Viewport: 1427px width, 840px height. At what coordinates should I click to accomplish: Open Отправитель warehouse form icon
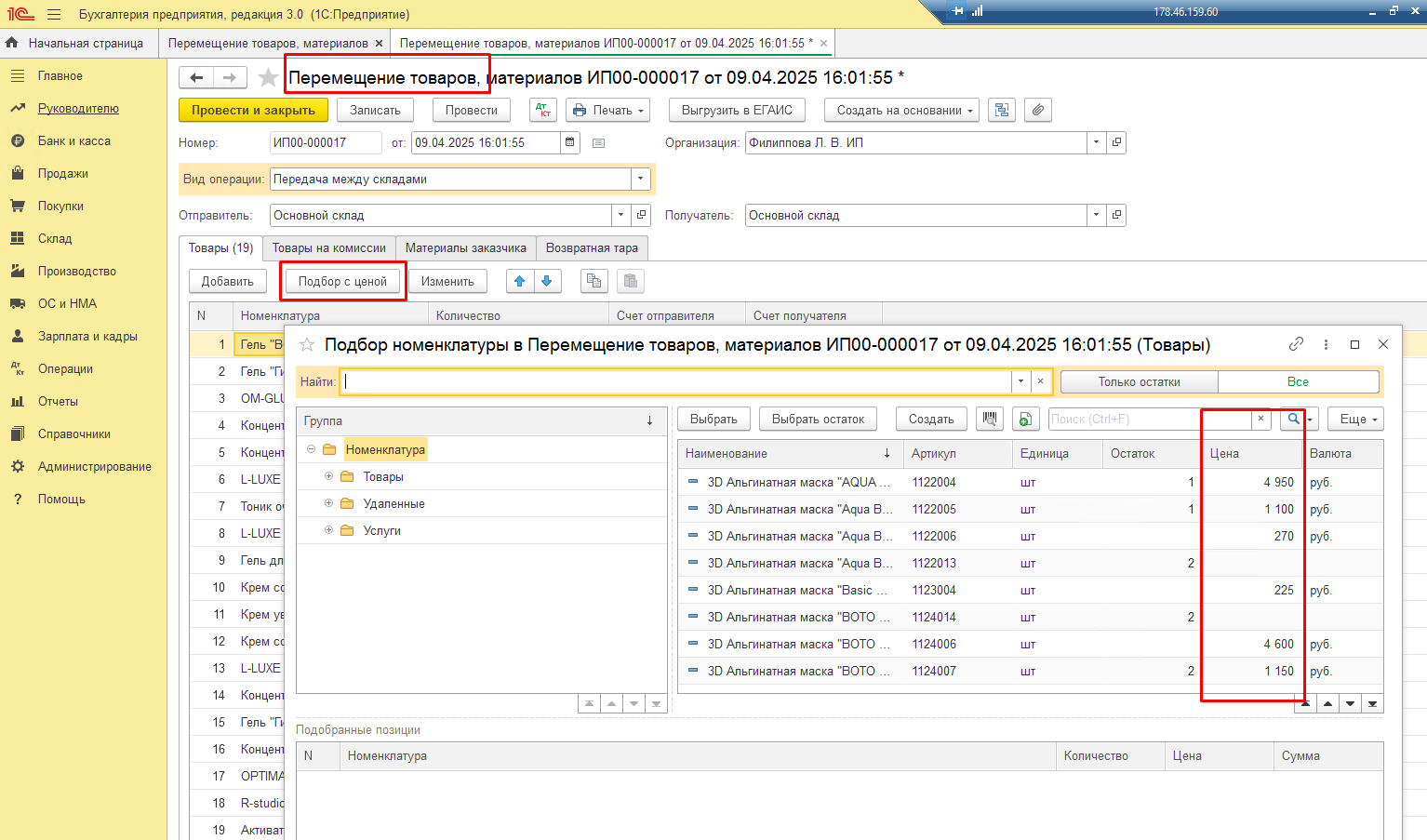click(641, 215)
